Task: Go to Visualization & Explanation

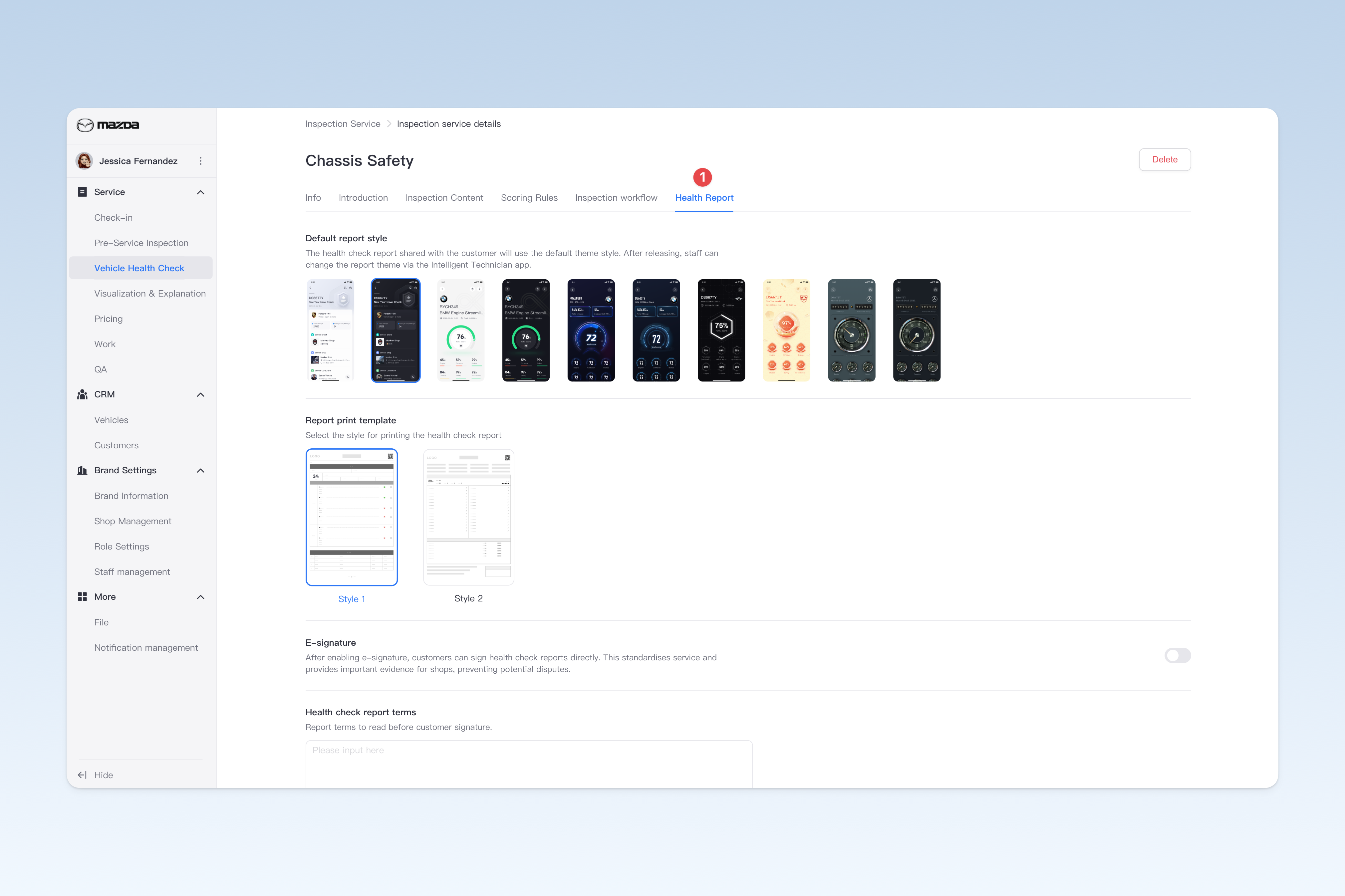Action: (150, 293)
